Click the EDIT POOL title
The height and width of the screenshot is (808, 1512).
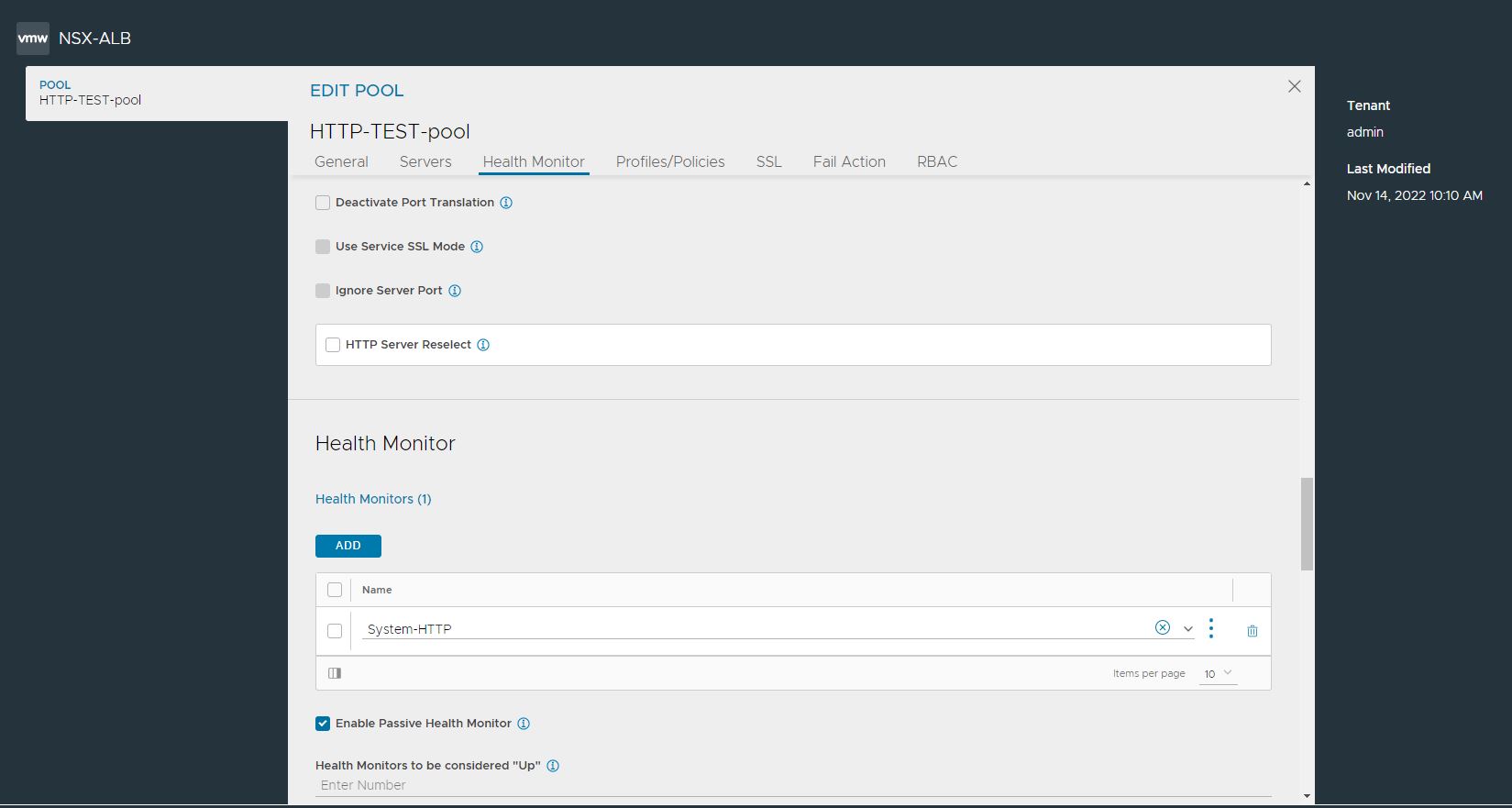click(357, 91)
